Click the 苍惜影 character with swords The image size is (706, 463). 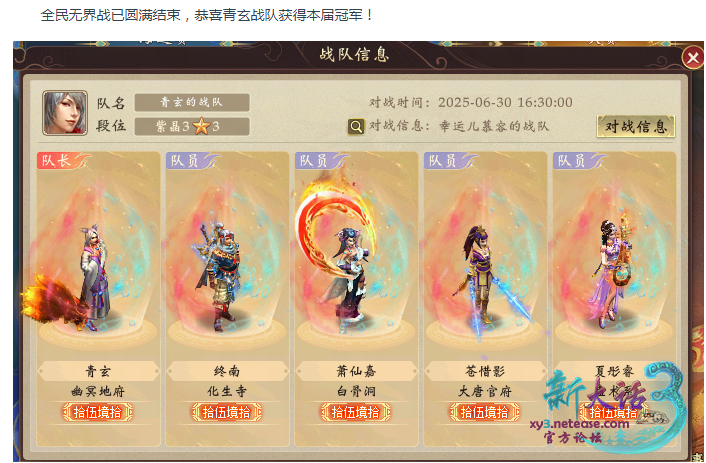coord(484,279)
